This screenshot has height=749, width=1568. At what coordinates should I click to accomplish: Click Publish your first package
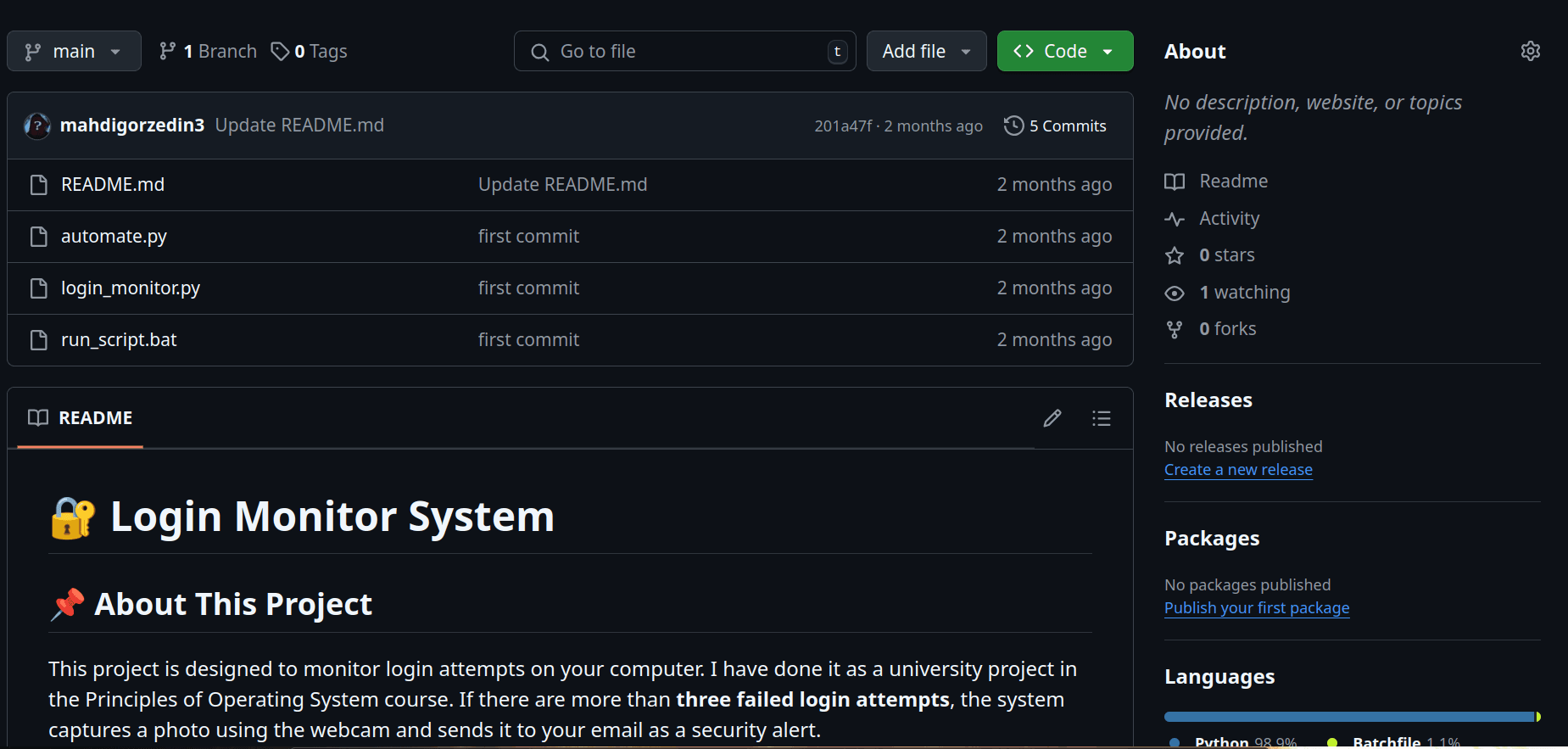point(1257,607)
